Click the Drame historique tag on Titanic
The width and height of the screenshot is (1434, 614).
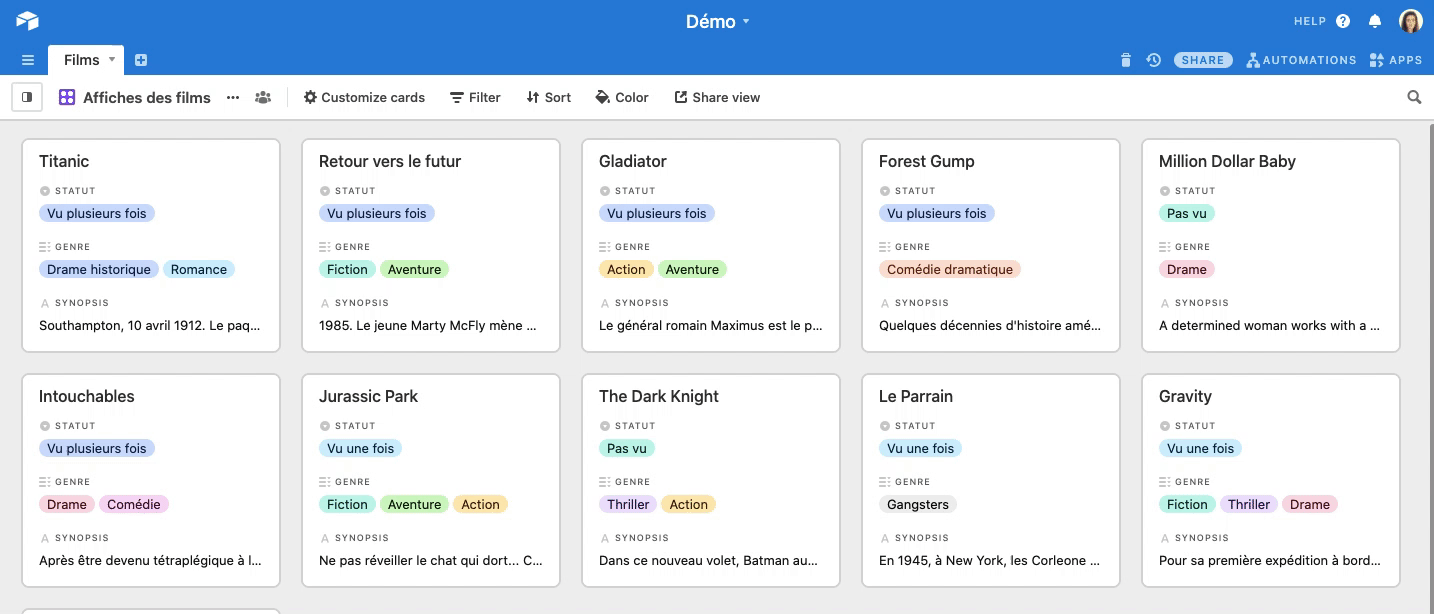99,269
